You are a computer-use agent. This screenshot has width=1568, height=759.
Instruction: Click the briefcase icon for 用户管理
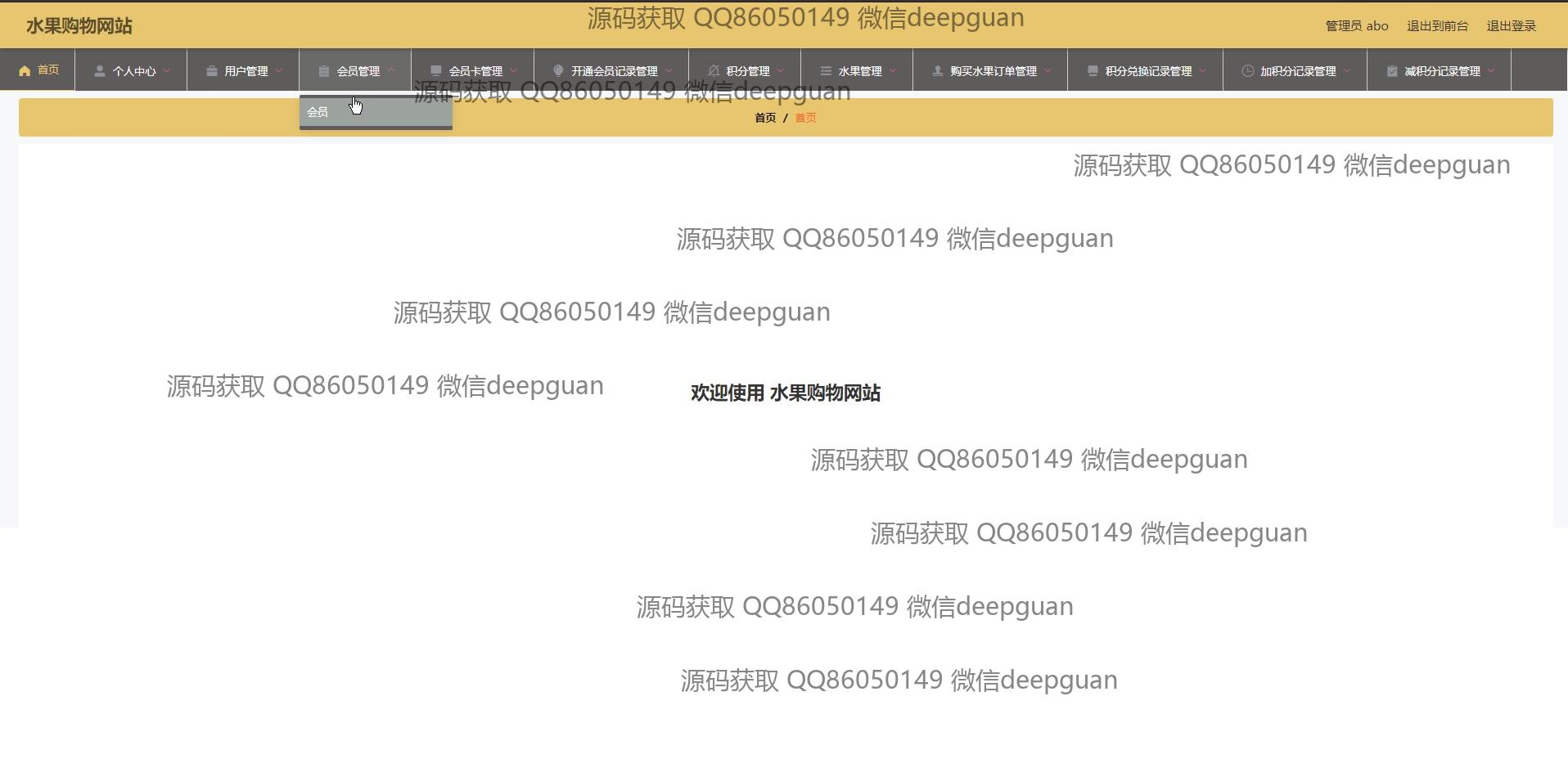click(x=211, y=71)
